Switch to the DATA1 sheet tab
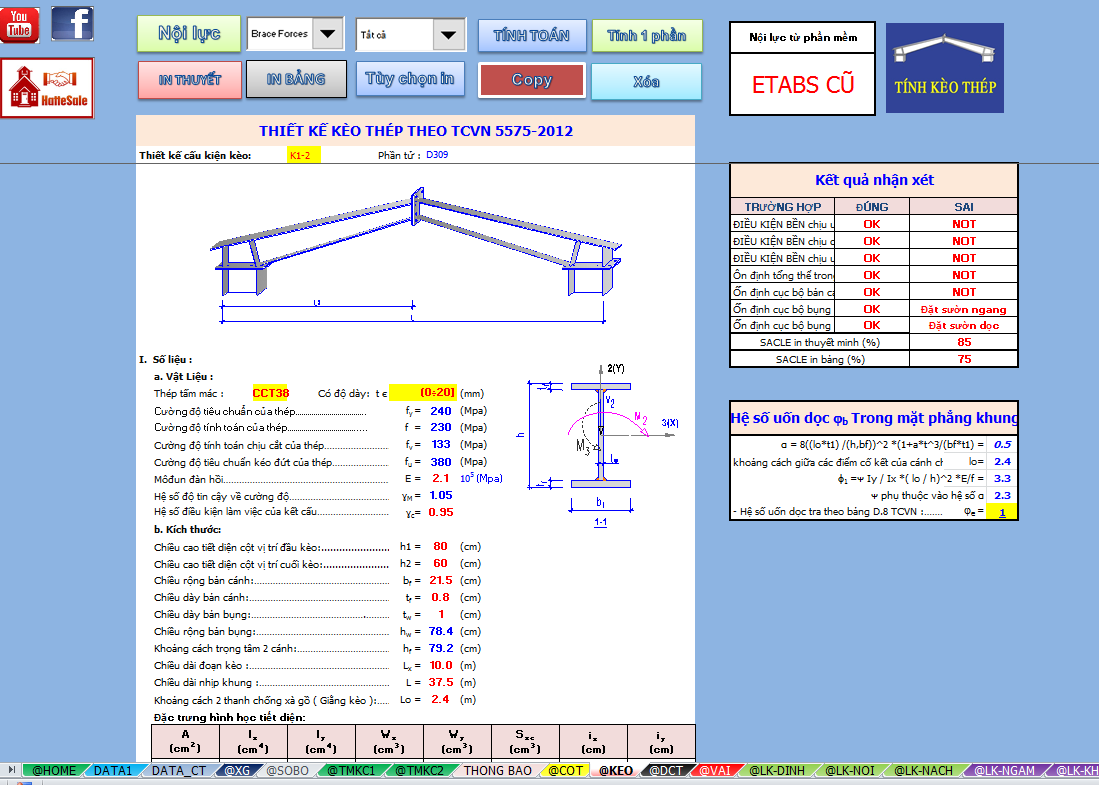 [x=113, y=770]
